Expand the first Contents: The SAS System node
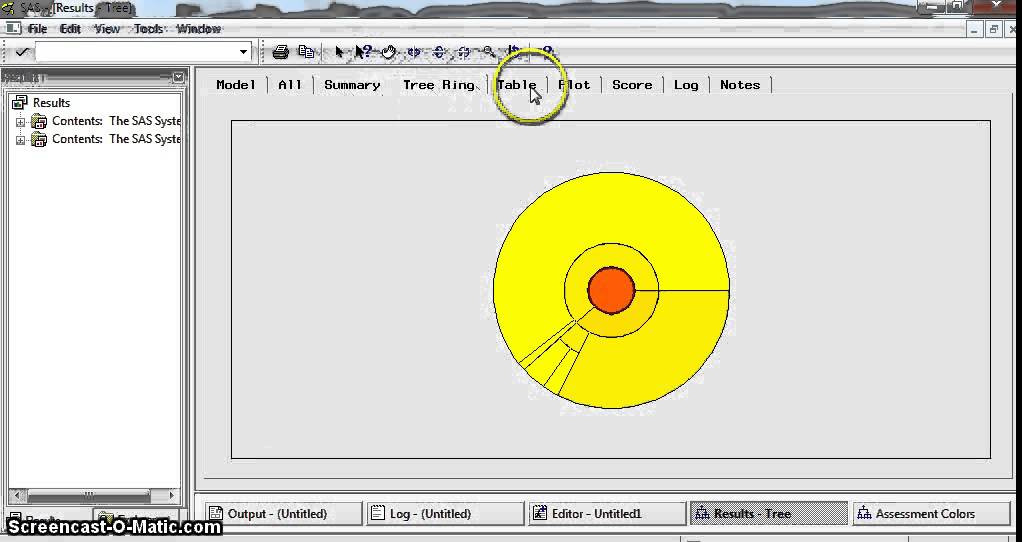1022x542 pixels. (20, 122)
